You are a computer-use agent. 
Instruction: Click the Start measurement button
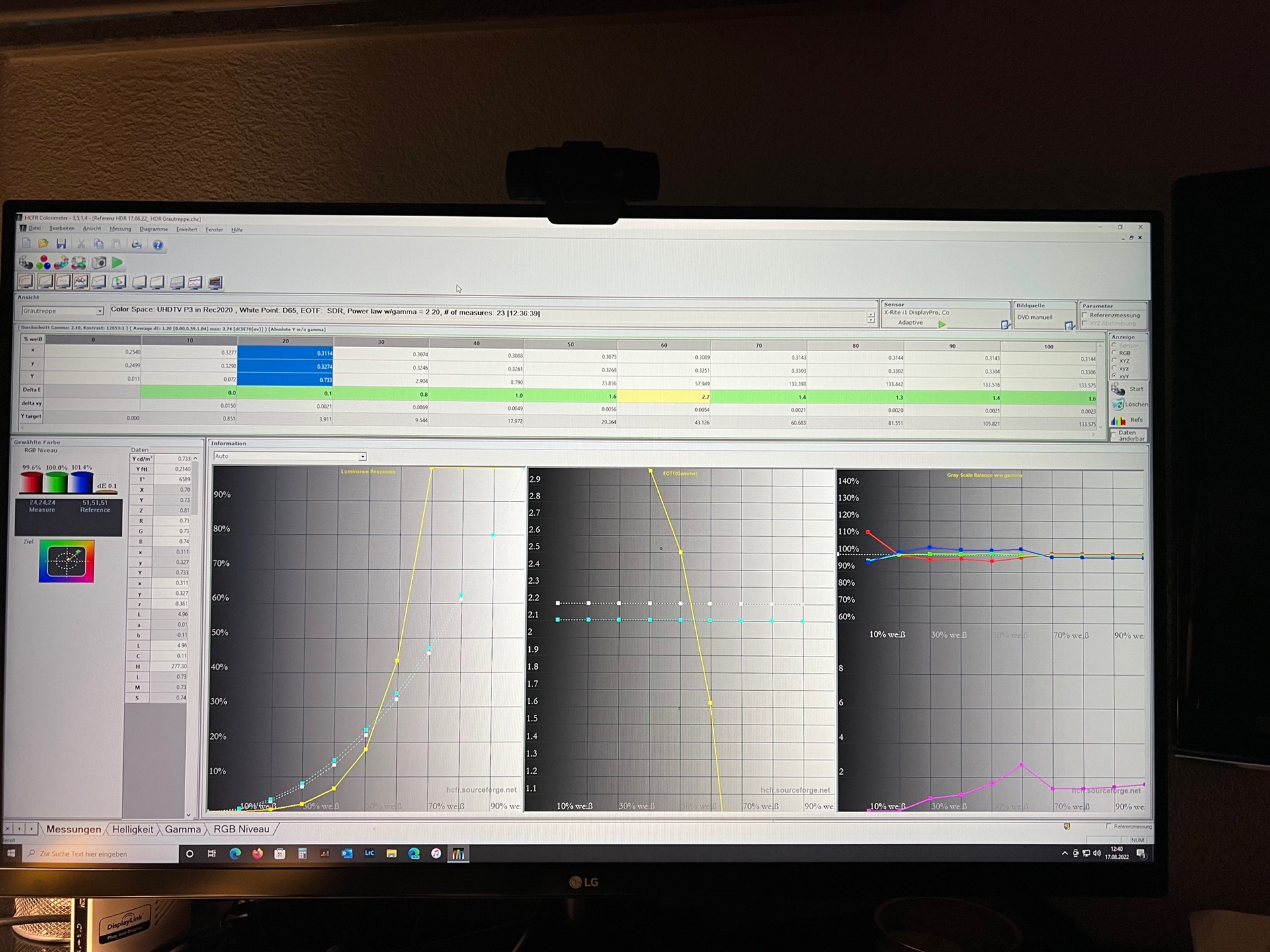(x=1128, y=389)
